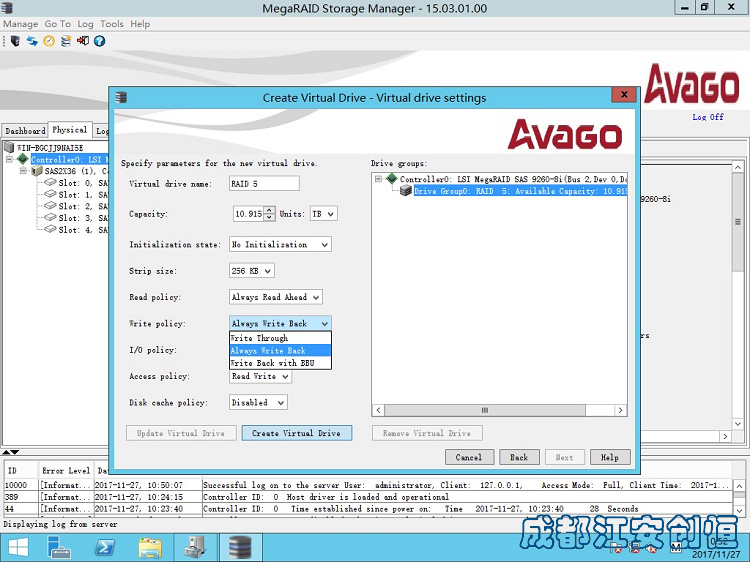Collapse the Controller0 node in the left tree
The image size is (750, 562).
pyautogui.click(x=9, y=159)
